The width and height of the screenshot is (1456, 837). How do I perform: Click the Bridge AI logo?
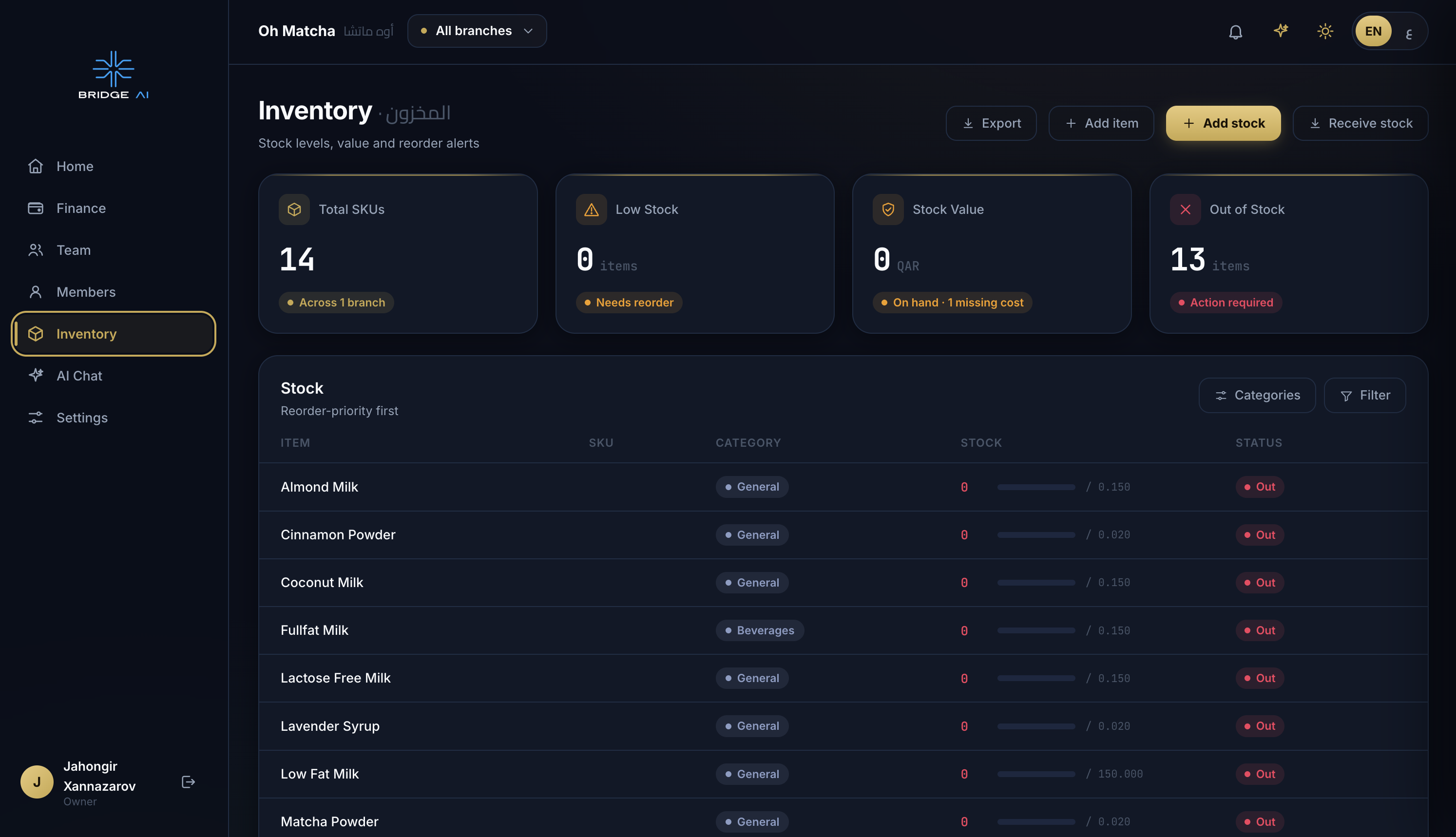[x=113, y=75]
